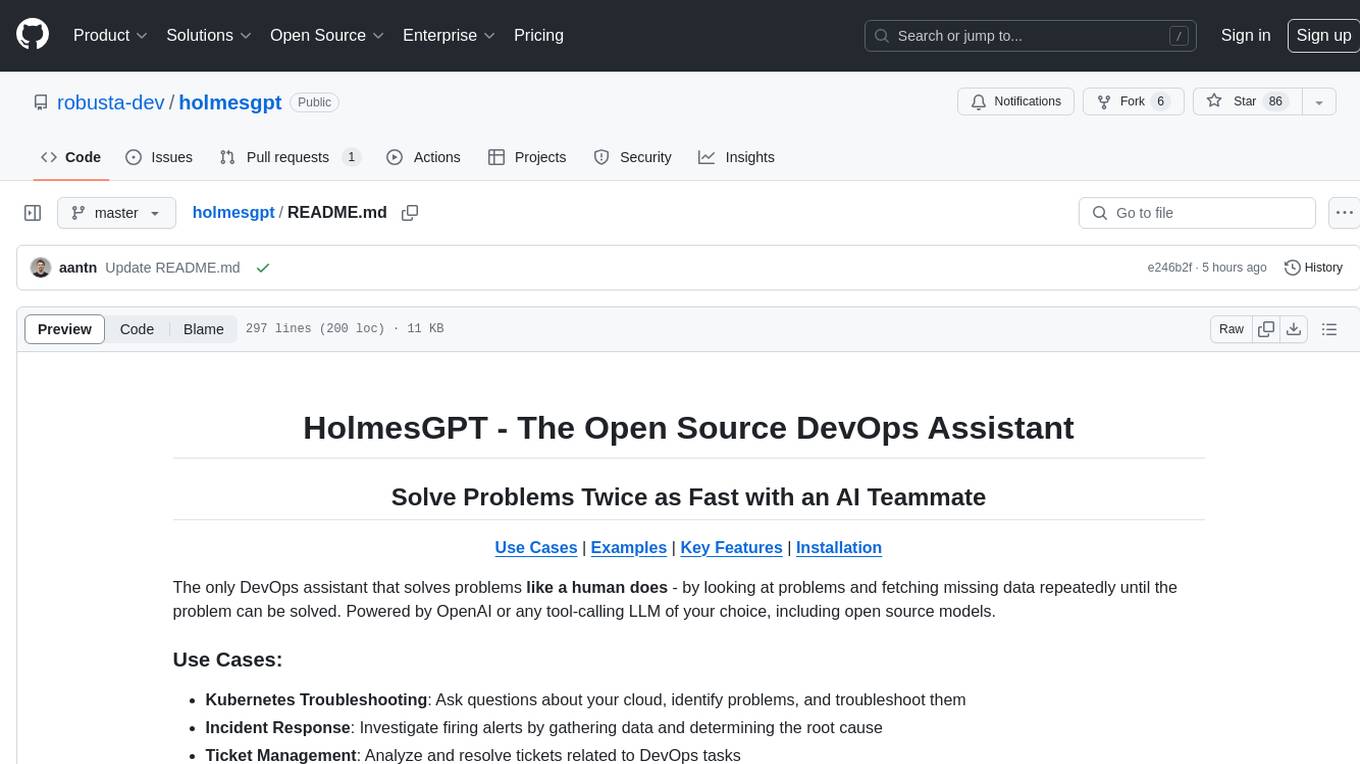
Task: Switch to the Issues tab
Action: point(159,157)
